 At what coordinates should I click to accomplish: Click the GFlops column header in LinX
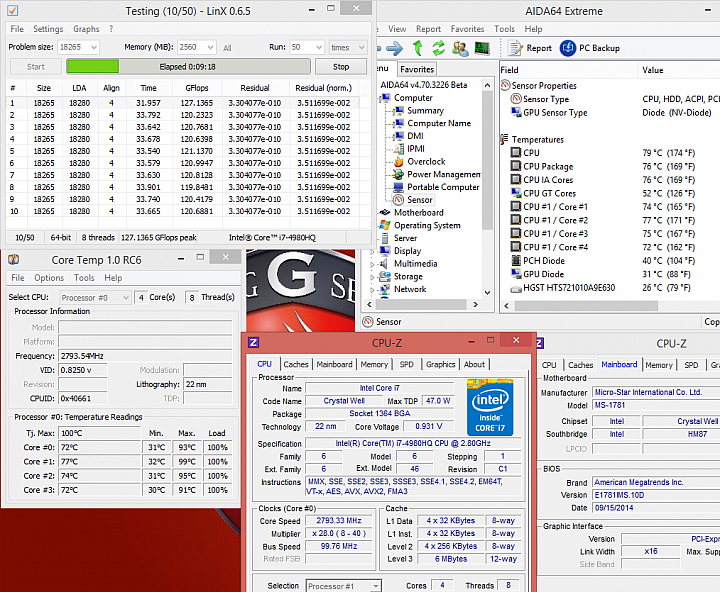(x=197, y=88)
